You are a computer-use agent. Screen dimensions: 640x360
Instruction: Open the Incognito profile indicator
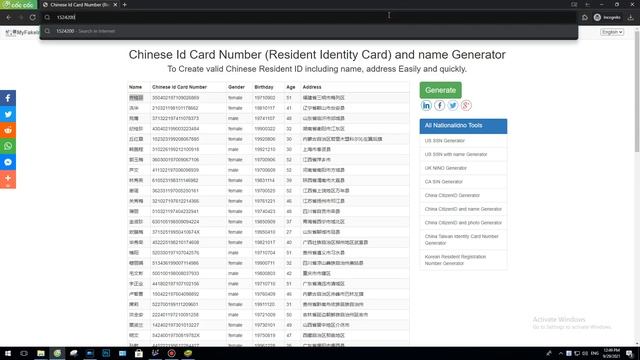pyautogui.click(x=607, y=17)
